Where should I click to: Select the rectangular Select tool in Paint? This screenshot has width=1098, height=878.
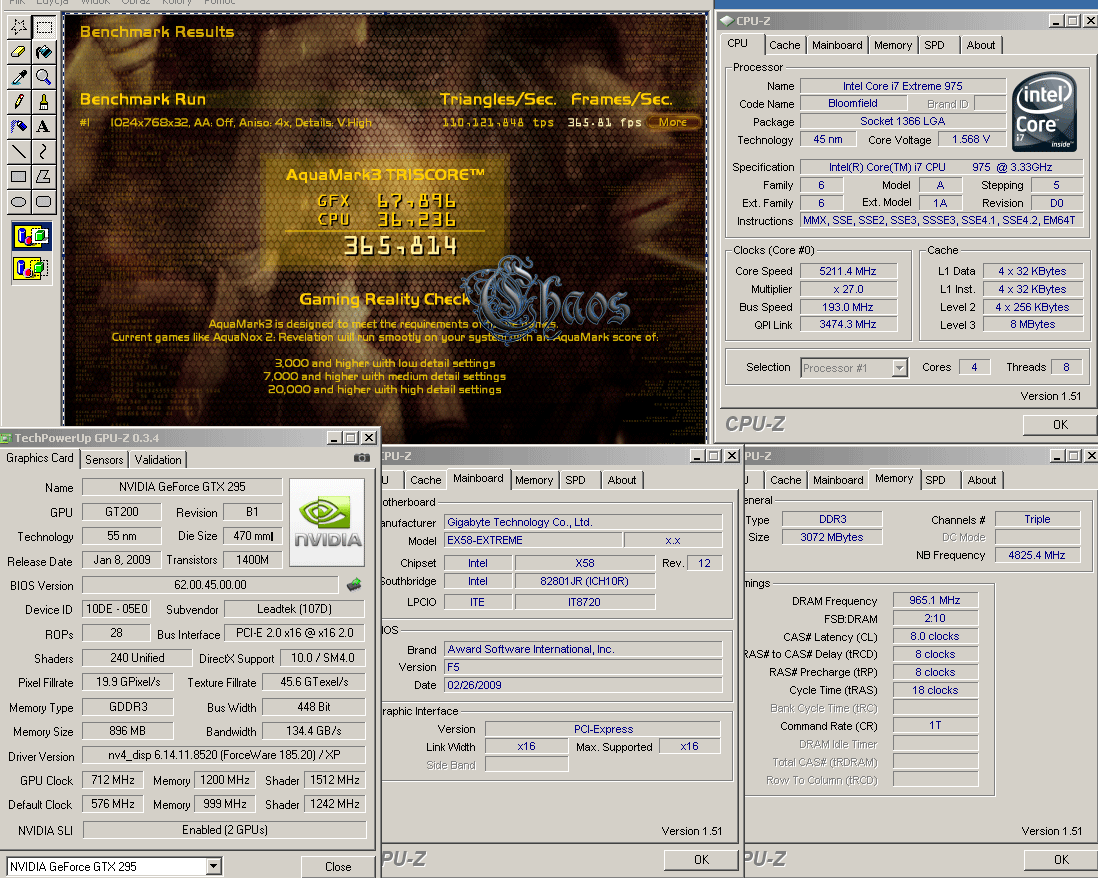click(x=44, y=27)
